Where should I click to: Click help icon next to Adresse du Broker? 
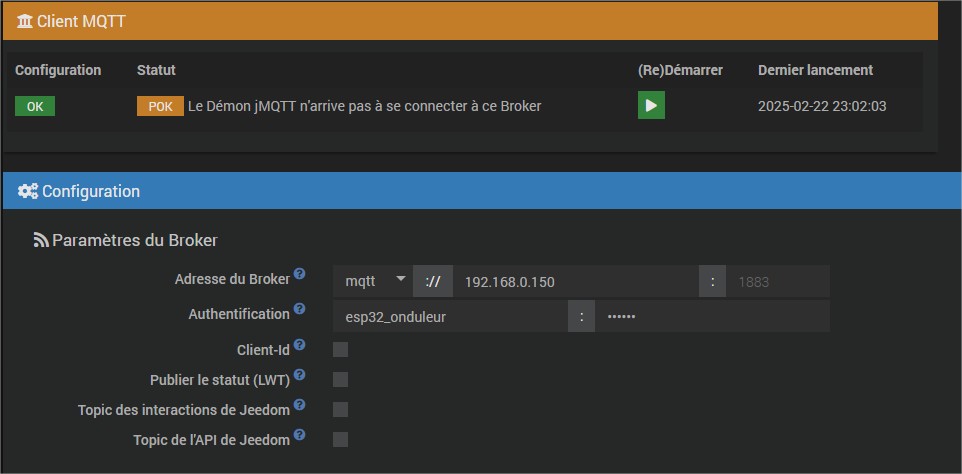click(299, 274)
